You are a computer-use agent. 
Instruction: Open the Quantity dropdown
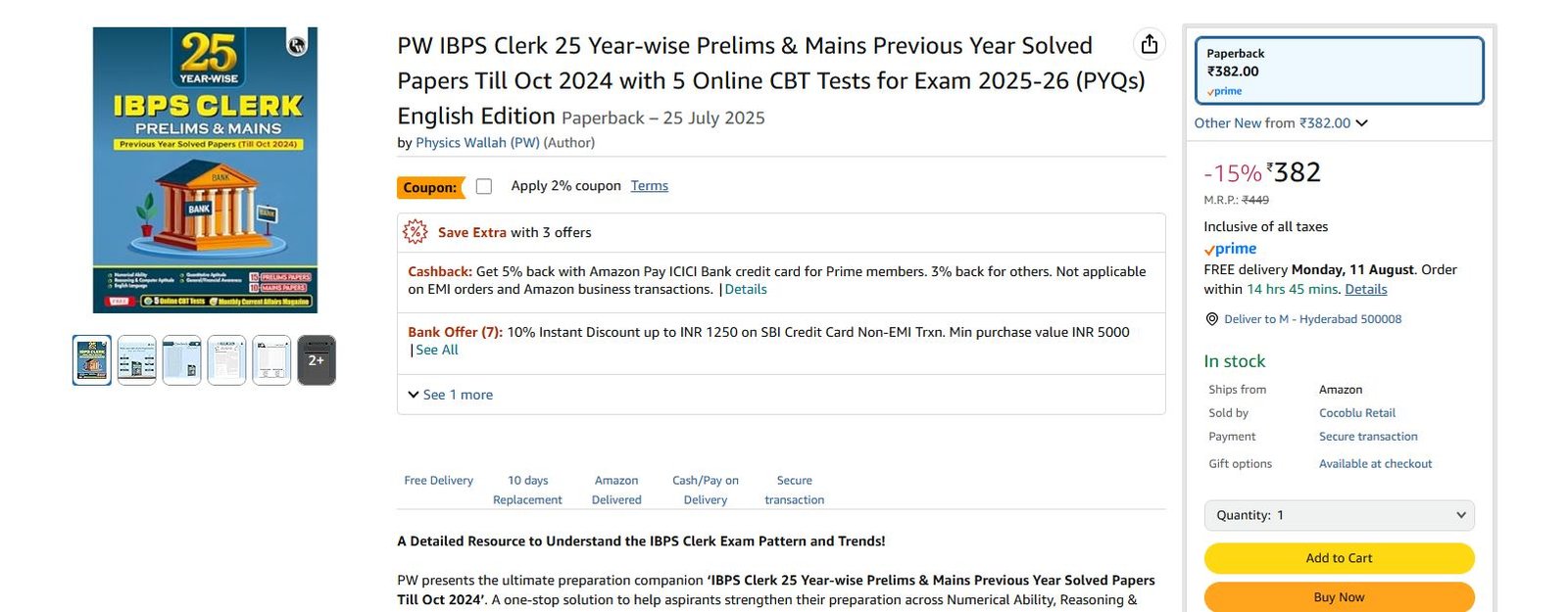point(1339,515)
